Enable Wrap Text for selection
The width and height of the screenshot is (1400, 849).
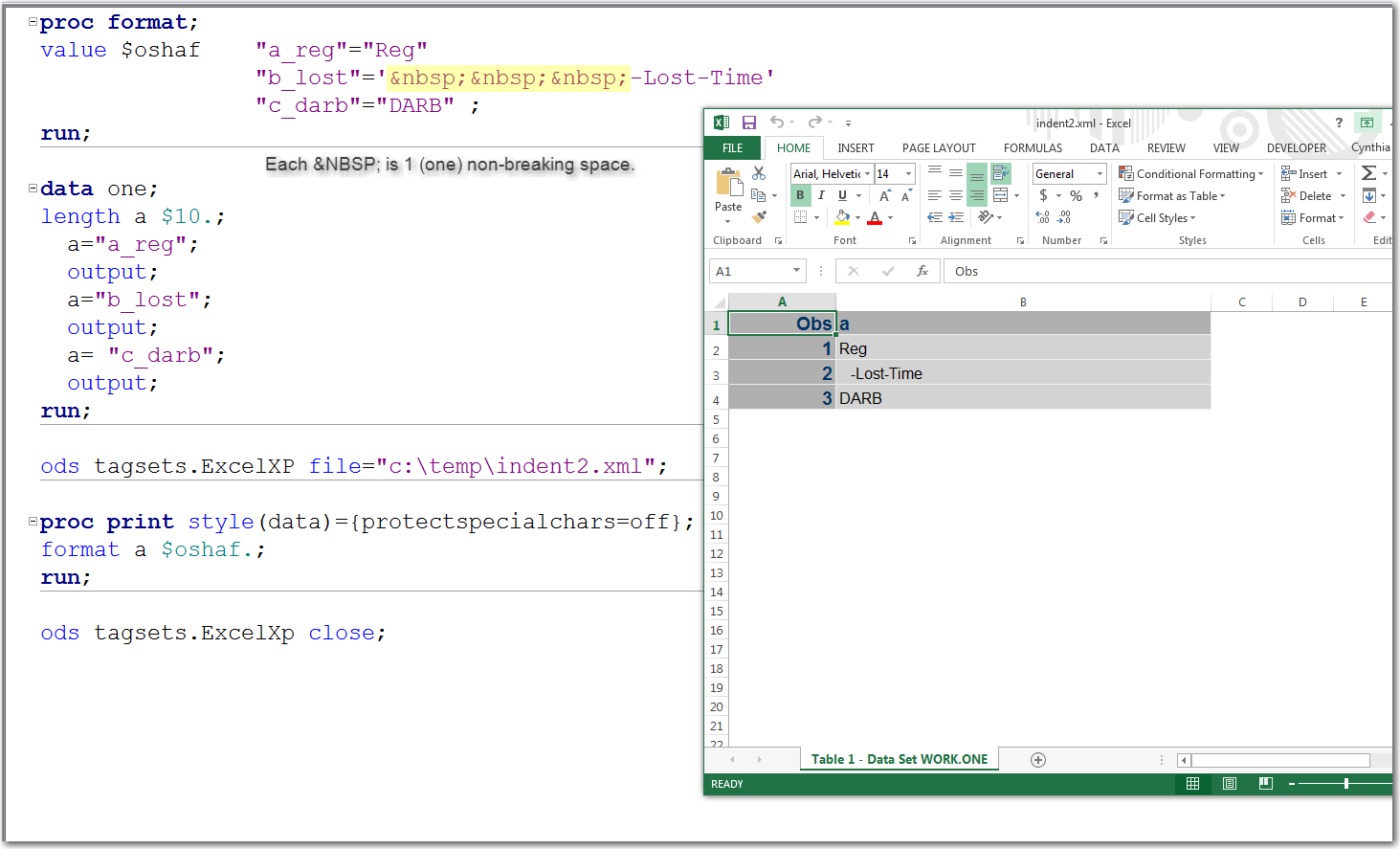coord(1001,172)
